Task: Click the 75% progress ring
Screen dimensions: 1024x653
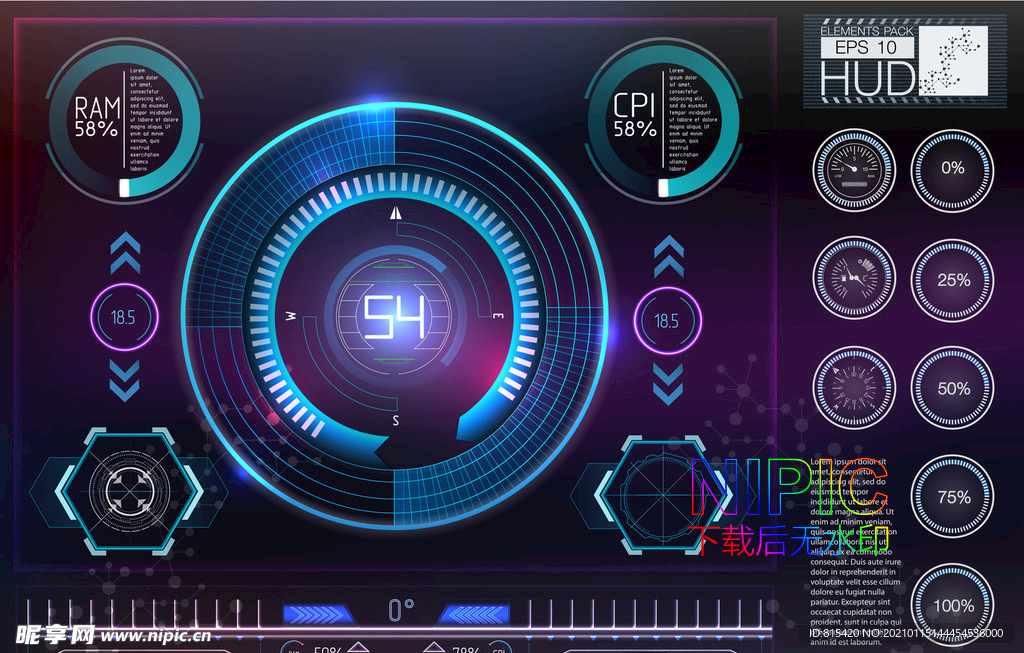Action: point(952,497)
